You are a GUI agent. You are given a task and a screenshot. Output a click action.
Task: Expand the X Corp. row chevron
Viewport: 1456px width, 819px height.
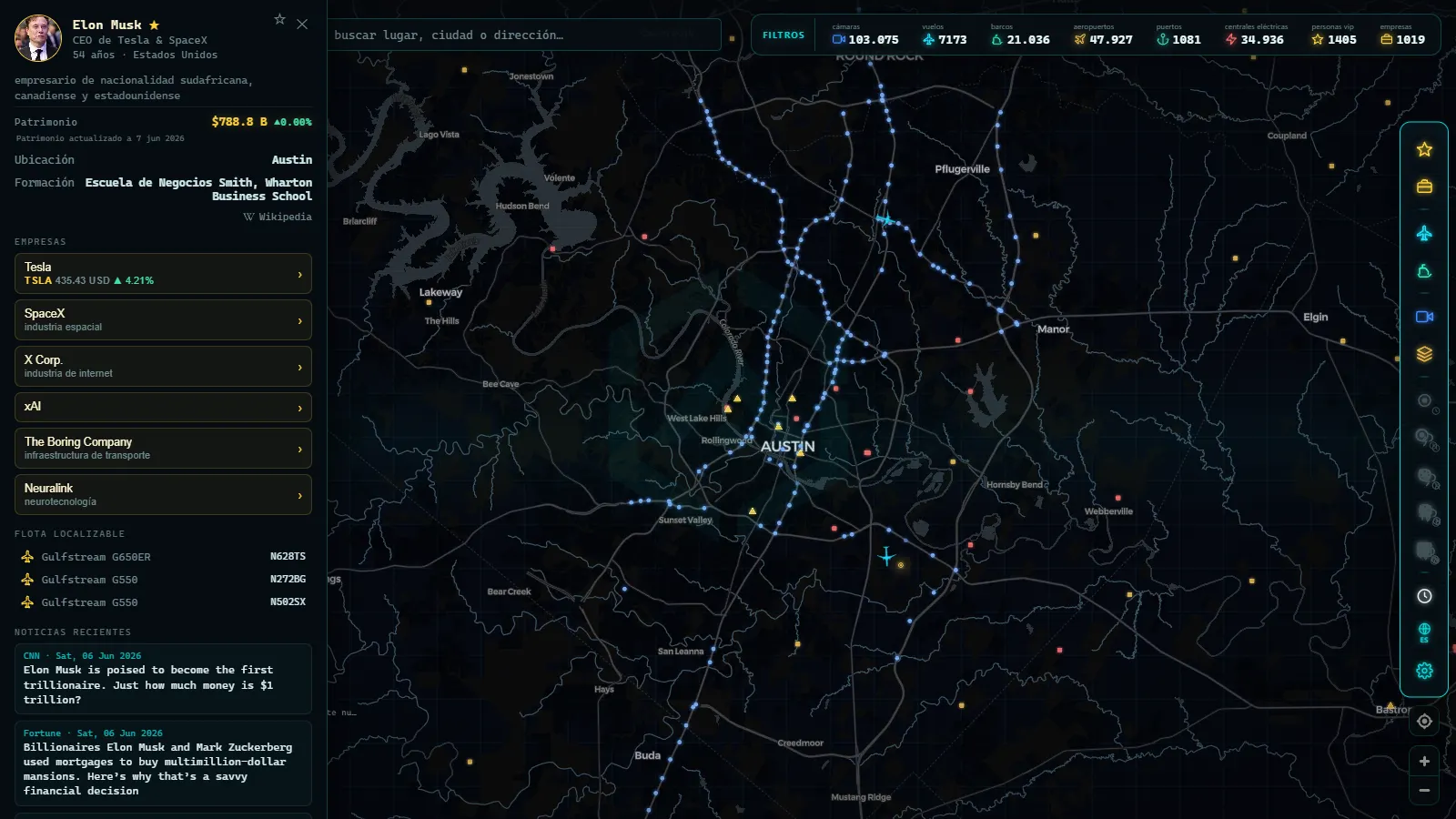coord(300,367)
